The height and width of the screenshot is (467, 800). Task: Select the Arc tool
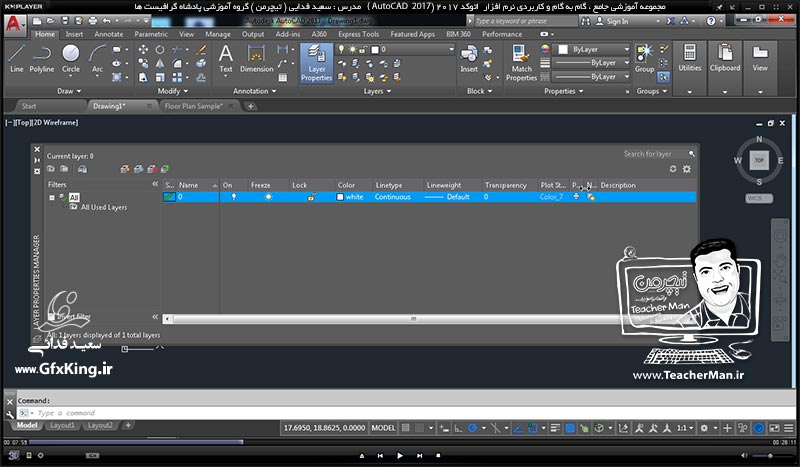pos(97,58)
